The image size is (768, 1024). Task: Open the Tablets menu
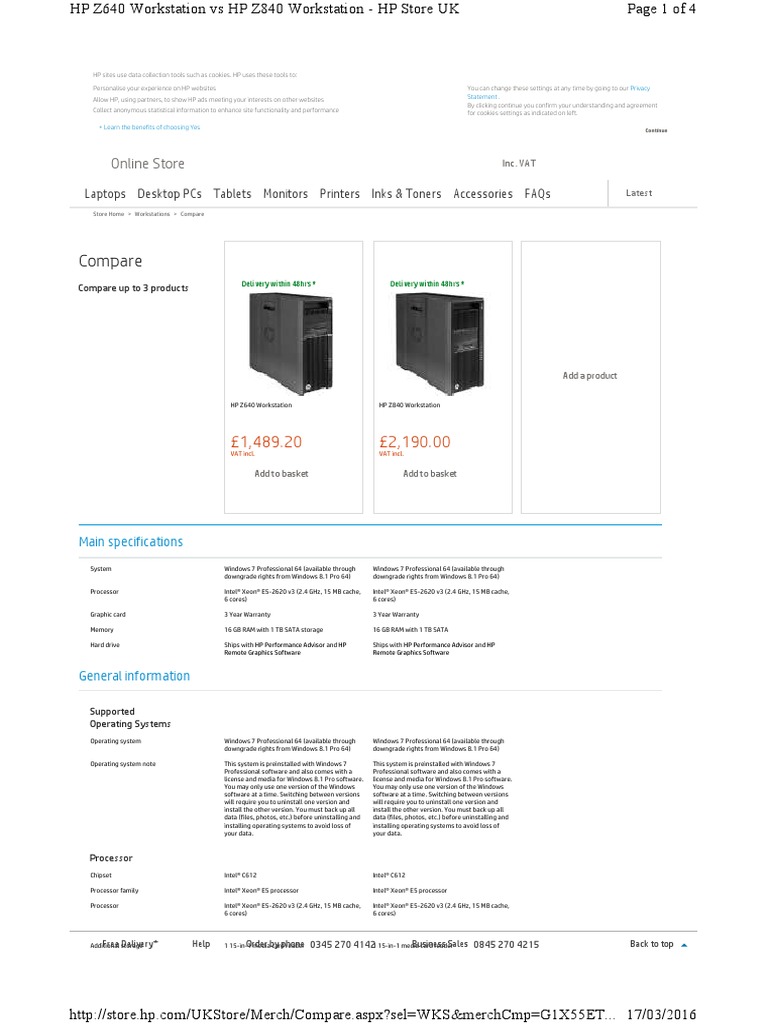click(232, 194)
